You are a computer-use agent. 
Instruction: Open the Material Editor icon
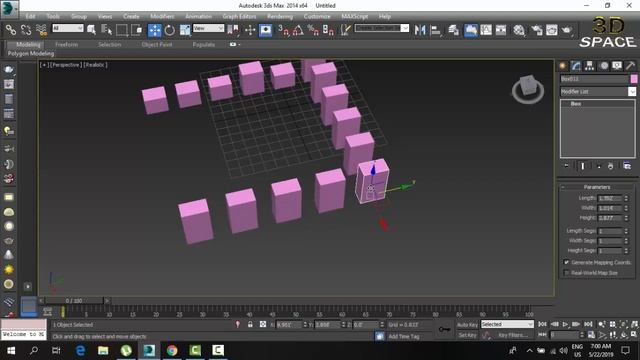click(x=519, y=30)
